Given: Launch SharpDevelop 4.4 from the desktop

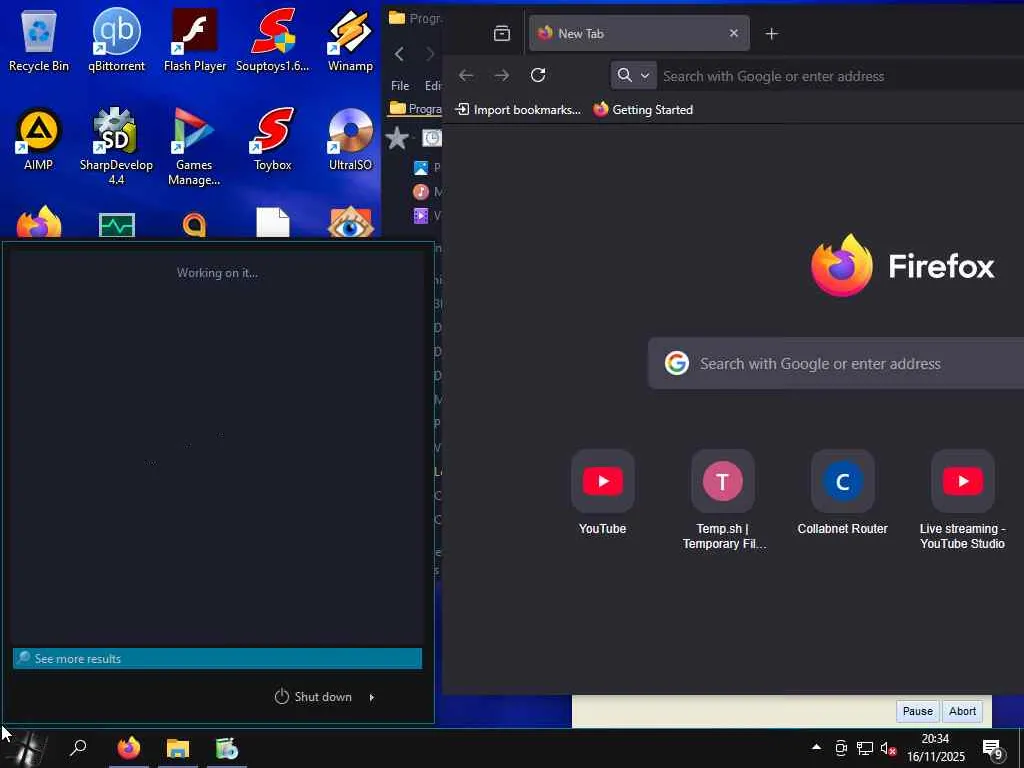Looking at the screenshot, I should click(x=116, y=146).
